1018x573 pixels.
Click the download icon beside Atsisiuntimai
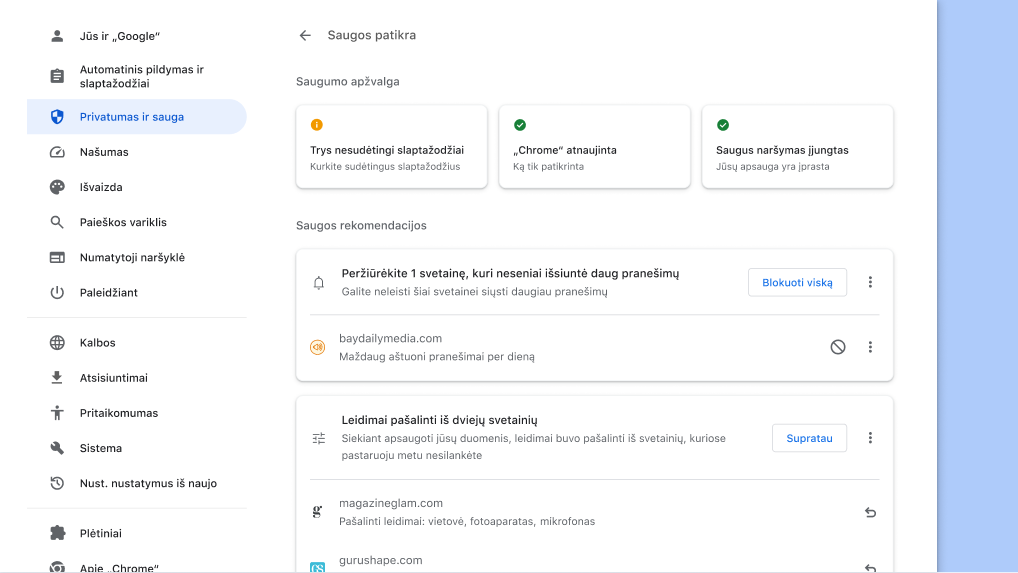pos(57,378)
